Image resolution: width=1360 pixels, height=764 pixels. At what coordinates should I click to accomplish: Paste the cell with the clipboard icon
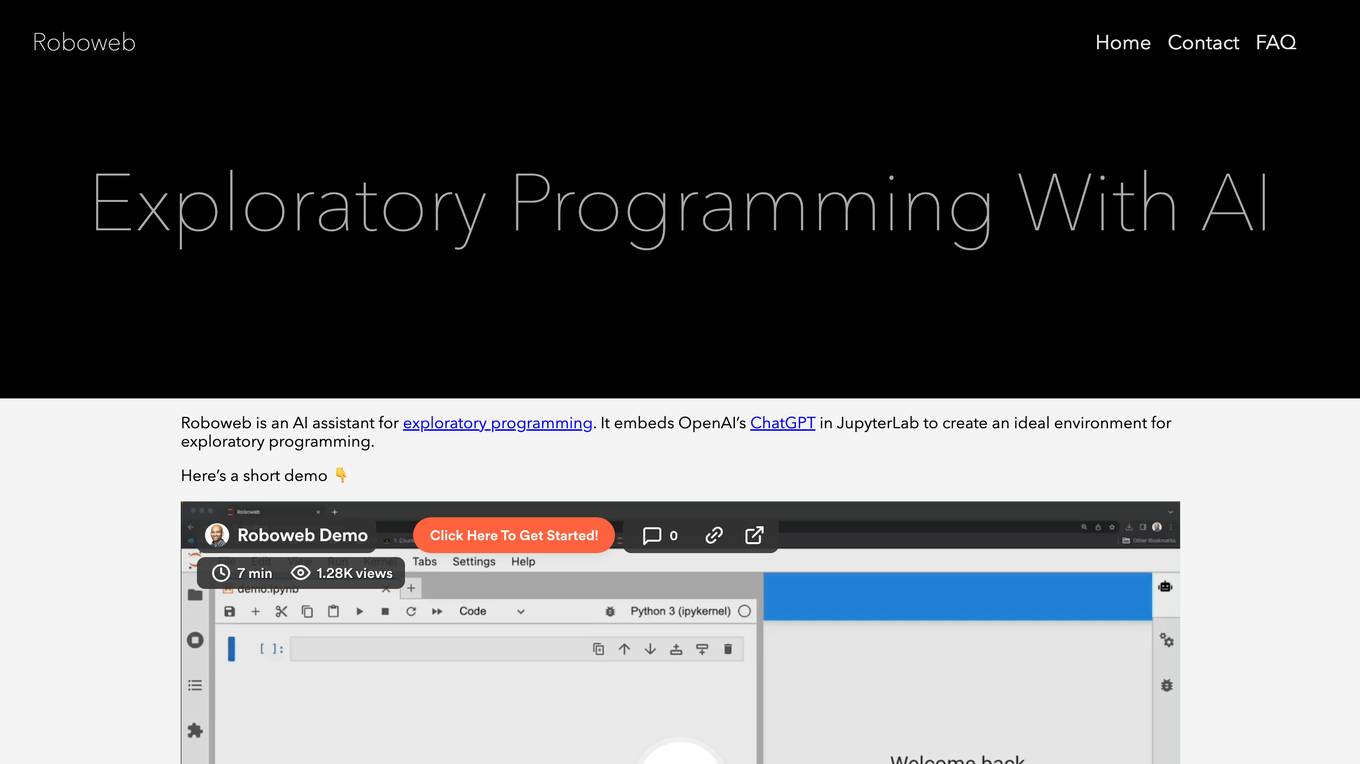pyautogui.click(x=333, y=611)
